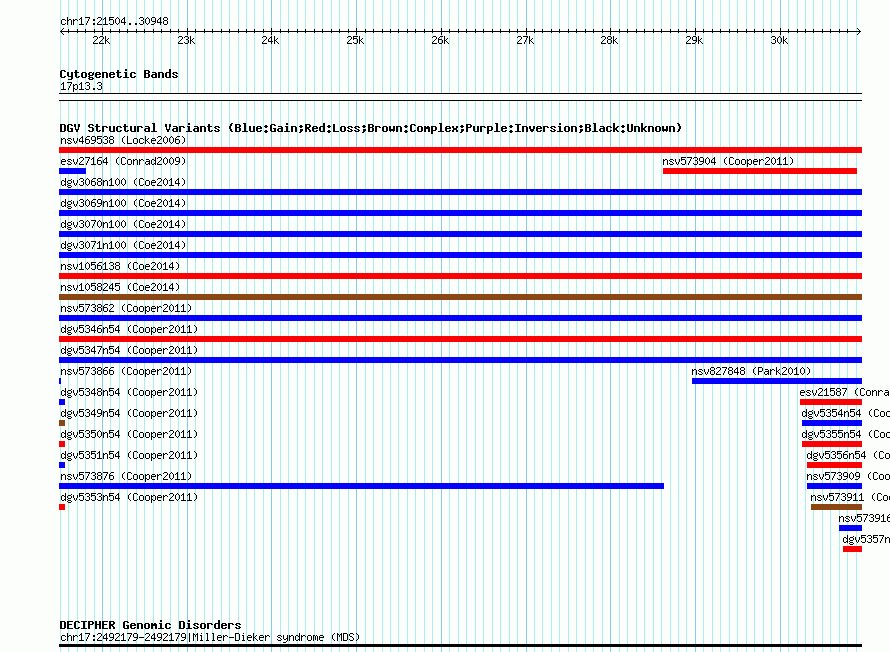This screenshot has width=890, height=652.
Task: Open the dgv3068n100 (Coe2014) variant label
Action: tap(123, 182)
